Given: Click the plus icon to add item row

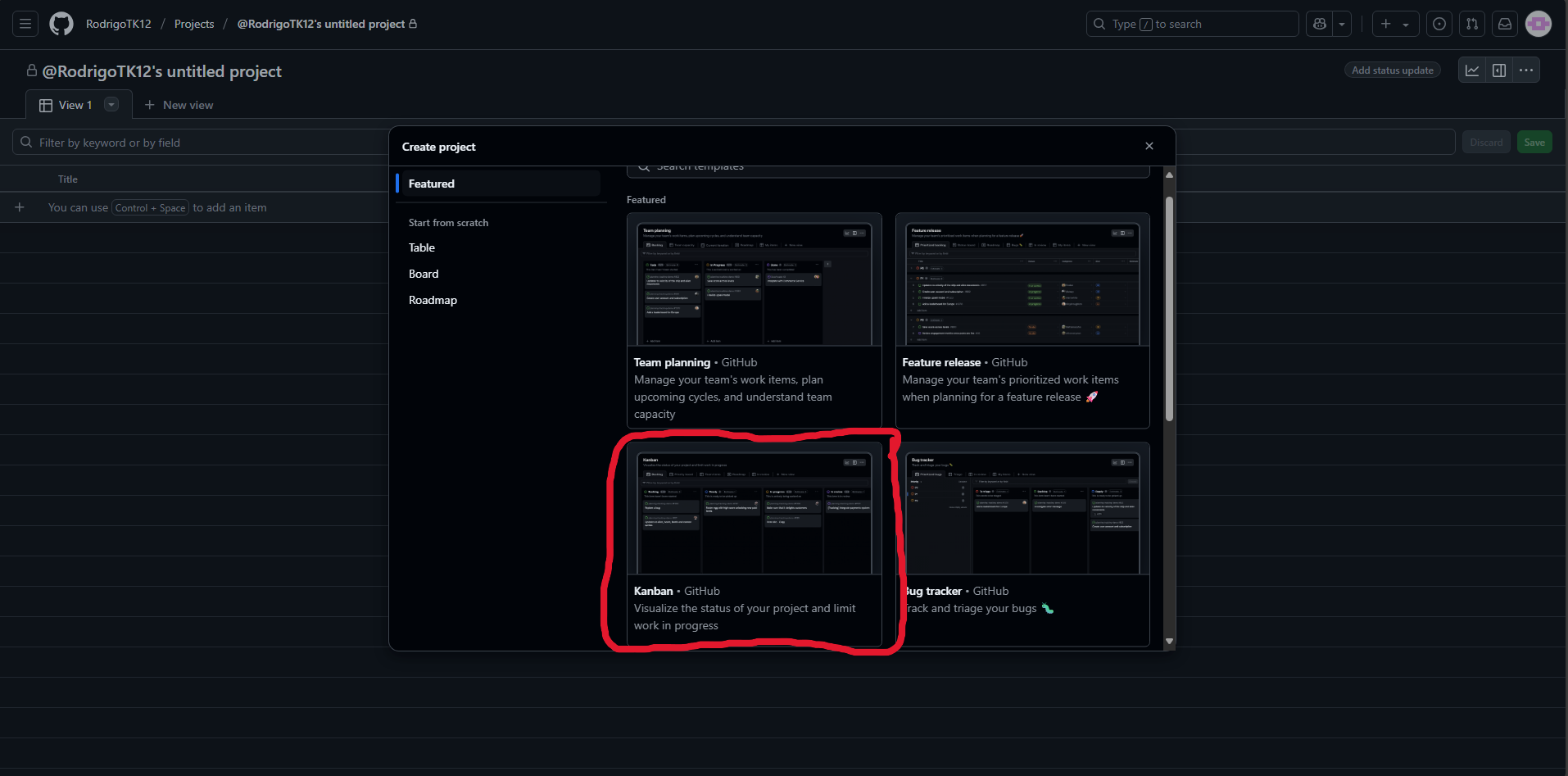Looking at the screenshot, I should pos(20,207).
